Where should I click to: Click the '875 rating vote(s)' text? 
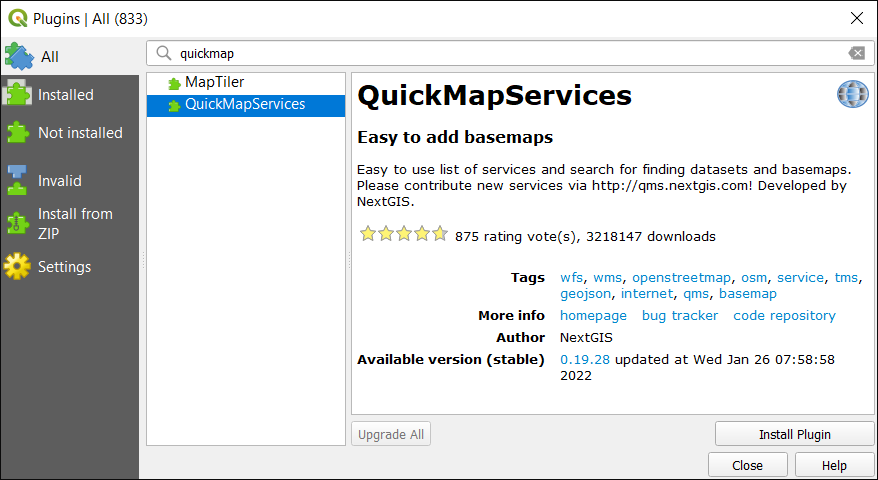point(515,236)
